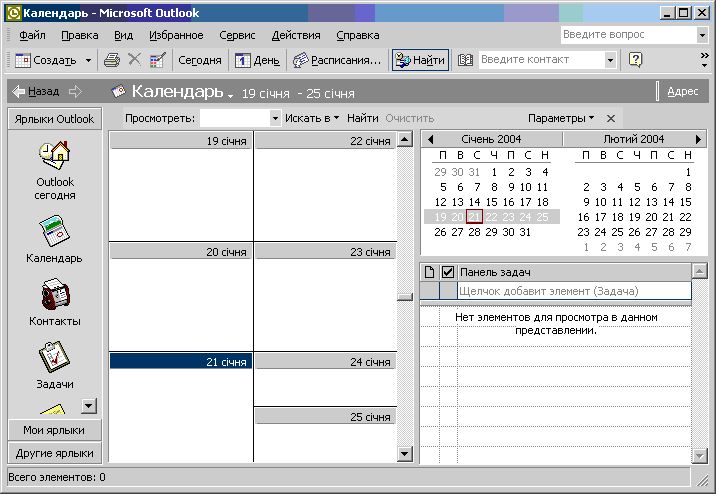The height and width of the screenshot is (494, 716).
Task: Click the task icon column header
Action: point(429,272)
